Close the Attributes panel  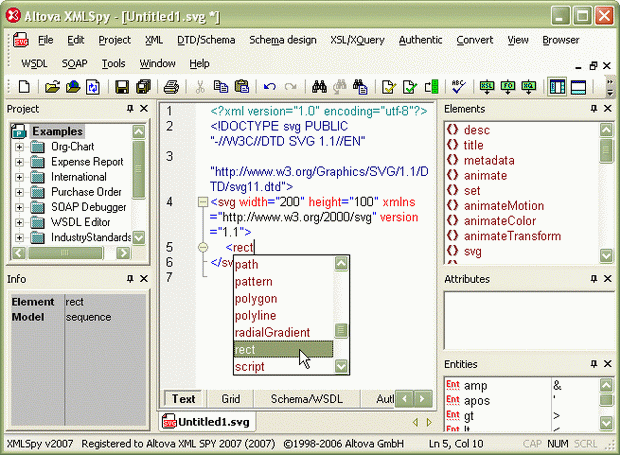(x=608, y=280)
